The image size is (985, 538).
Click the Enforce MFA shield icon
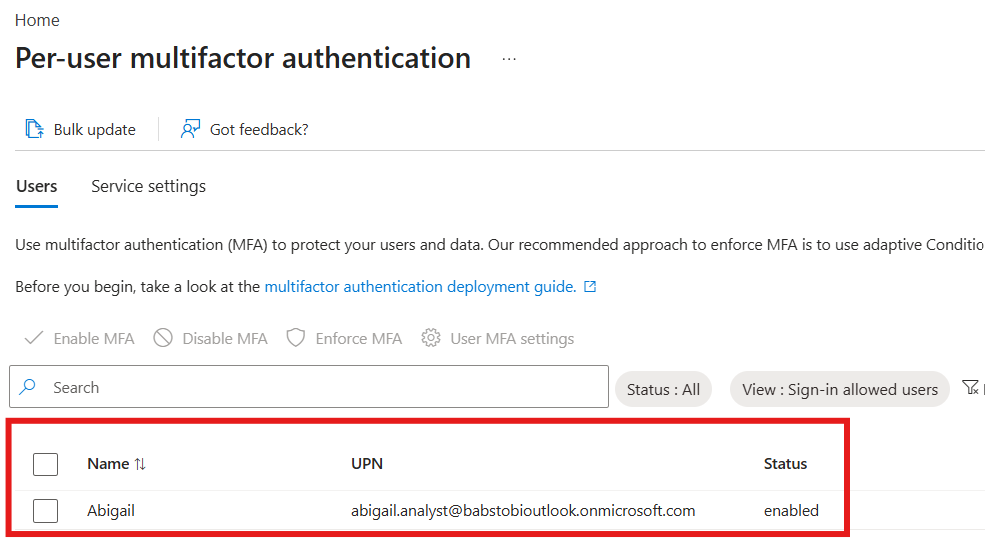(295, 338)
